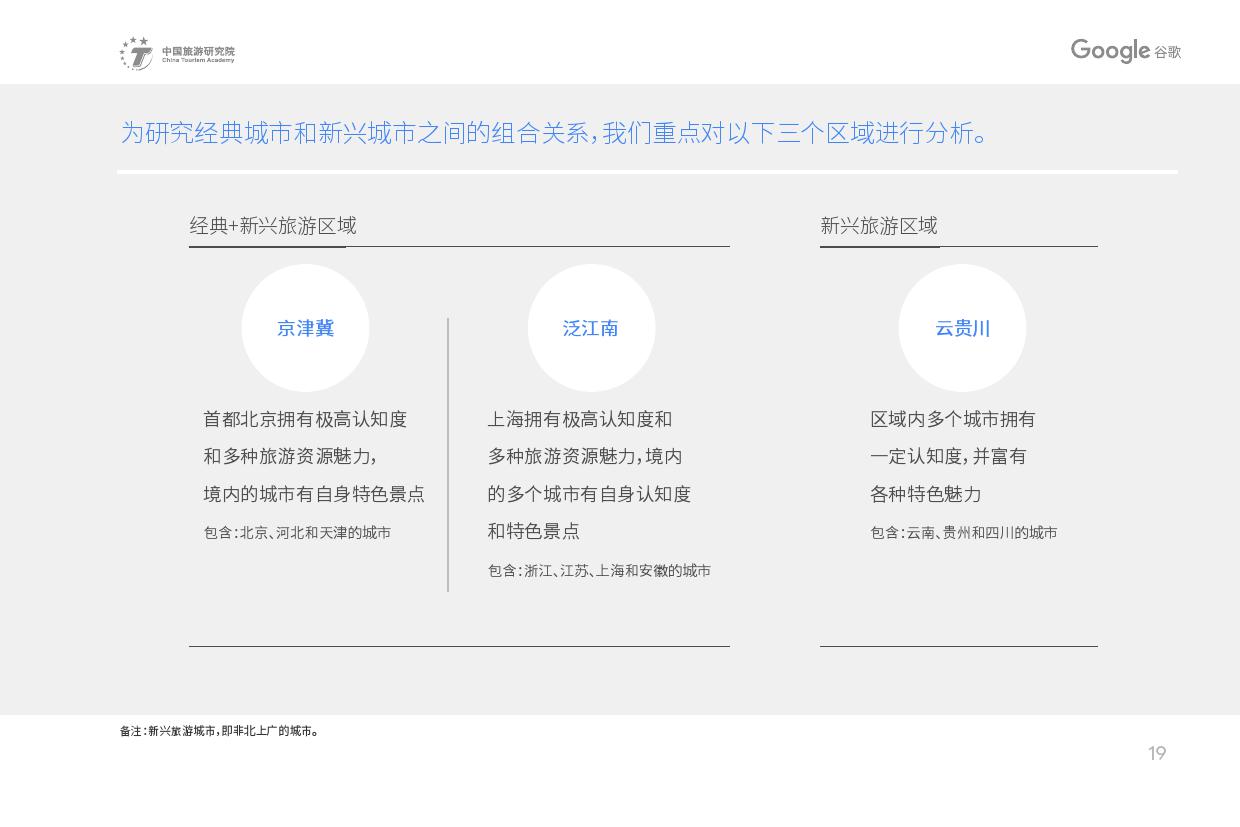
Task: Click the 上海拥有极高认知度和 line
Action: click(580, 420)
